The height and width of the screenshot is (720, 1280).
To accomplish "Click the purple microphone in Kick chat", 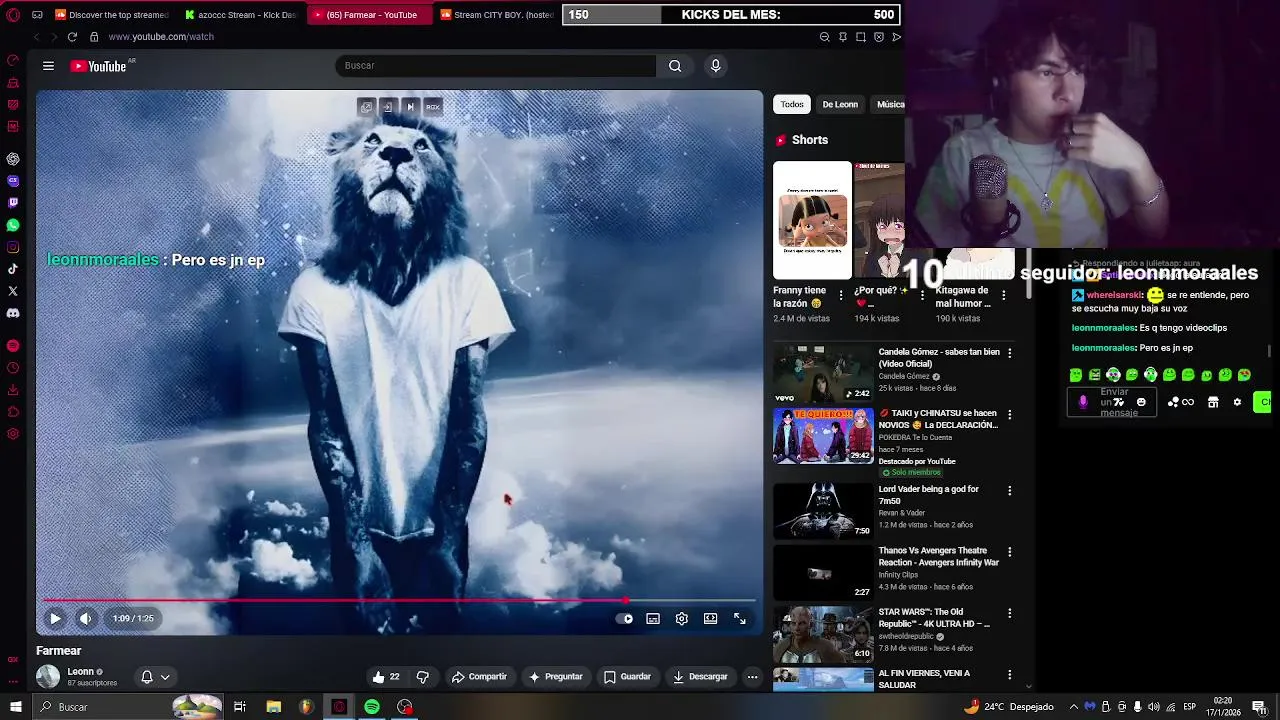I will 1083,402.
